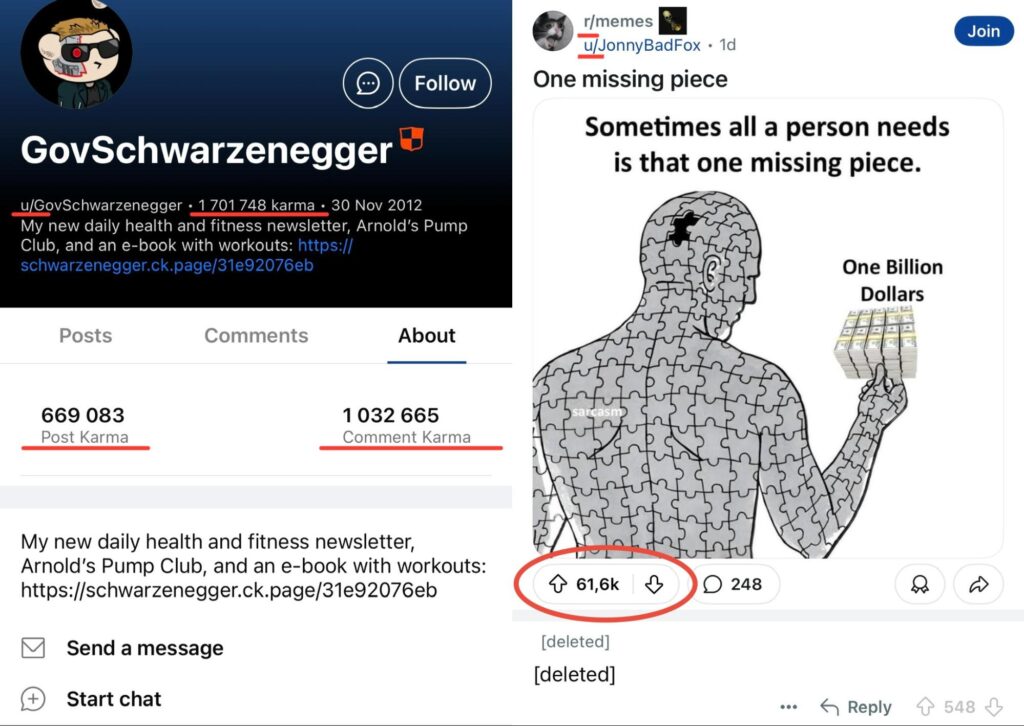Open u/JonnyBadFox user profile link
The height and width of the screenshot is (726, 1024).
coord(642,44)
